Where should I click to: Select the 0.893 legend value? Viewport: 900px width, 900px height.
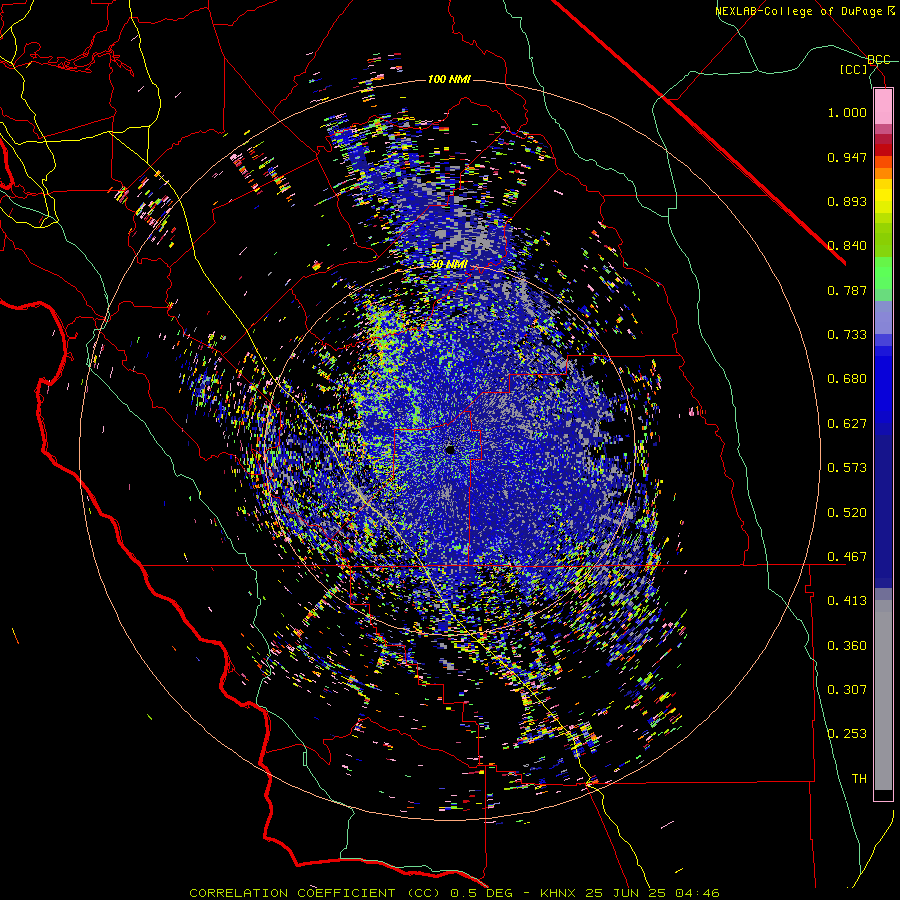(x=847, y=201)
